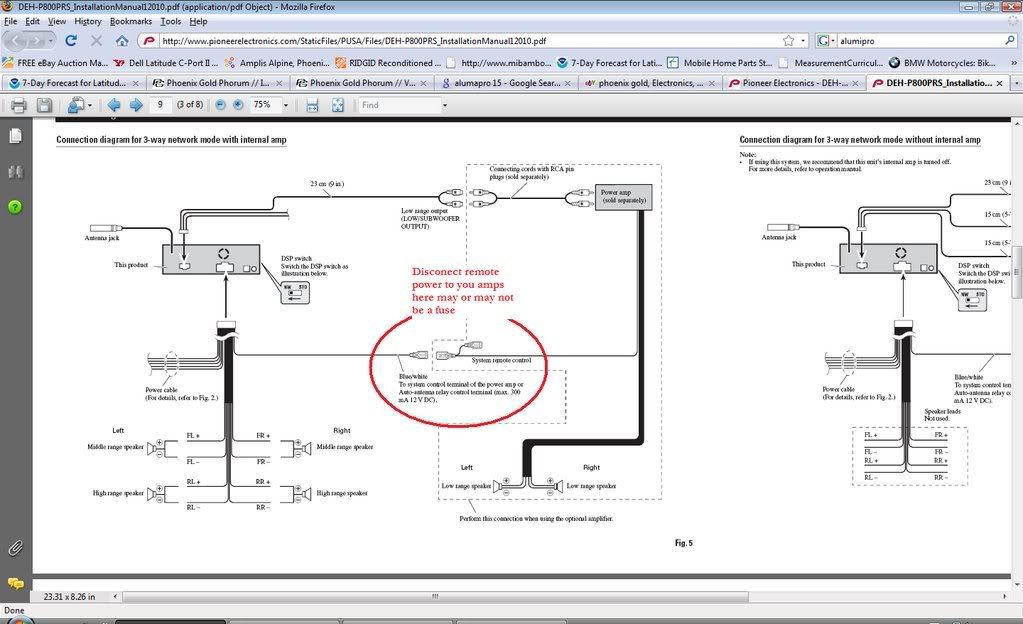
Task: Click the search magnifier icon in search bar
Action: coord(1010,40)
